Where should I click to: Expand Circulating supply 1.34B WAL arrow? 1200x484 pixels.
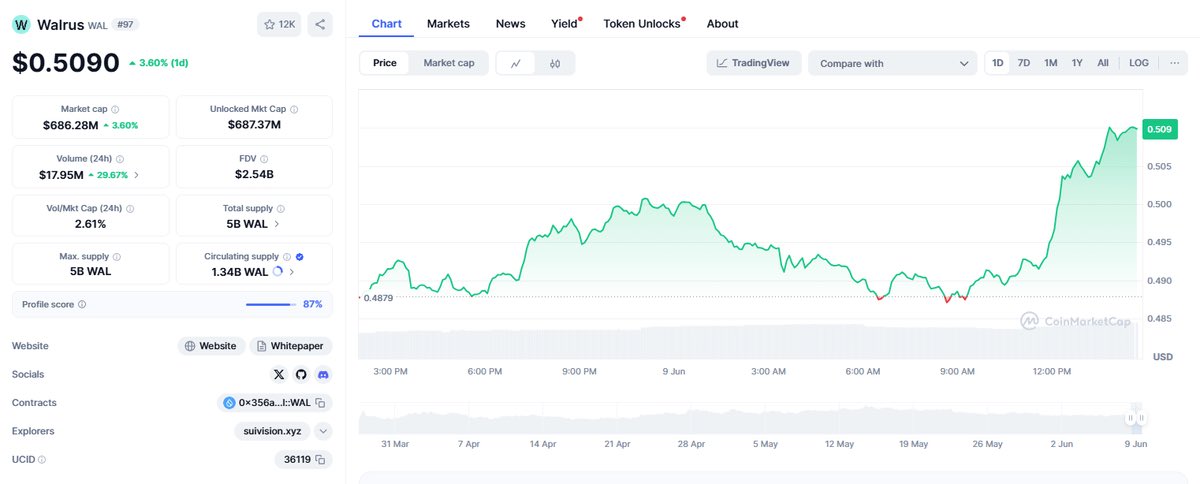pyautogui.click(x=291, y=272)
